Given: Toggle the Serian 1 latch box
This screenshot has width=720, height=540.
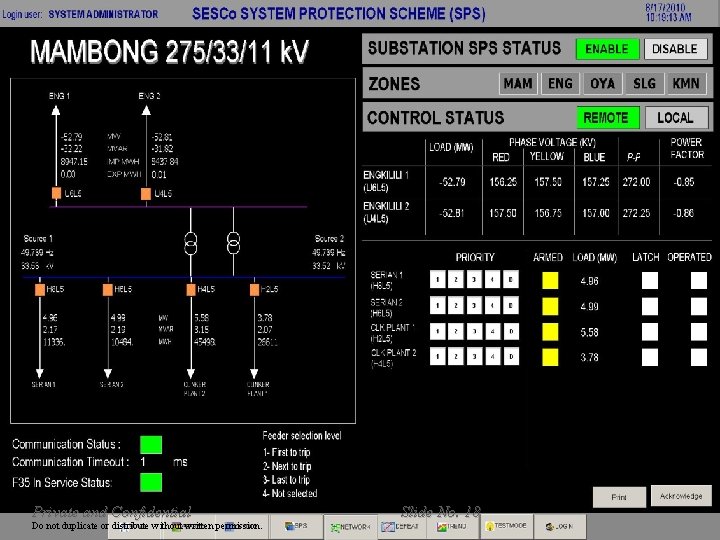Looking at the screenshot, I should pos(650,281).
